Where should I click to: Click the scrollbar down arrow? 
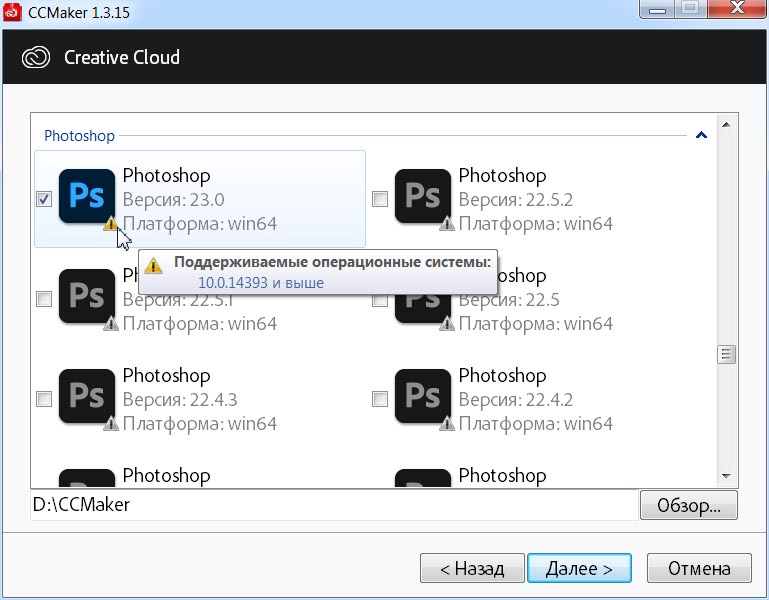[x=726, y=476]
